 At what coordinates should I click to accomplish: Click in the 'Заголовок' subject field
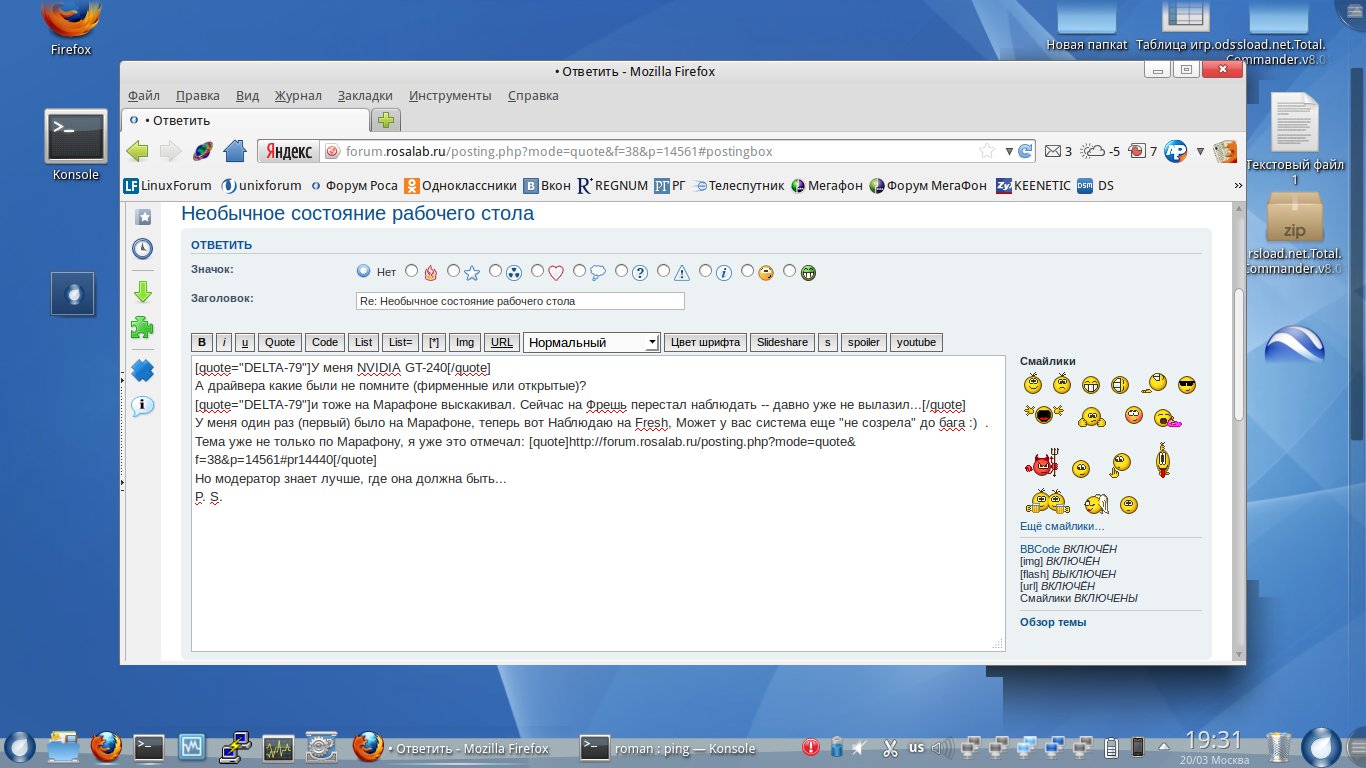point(520,300)
